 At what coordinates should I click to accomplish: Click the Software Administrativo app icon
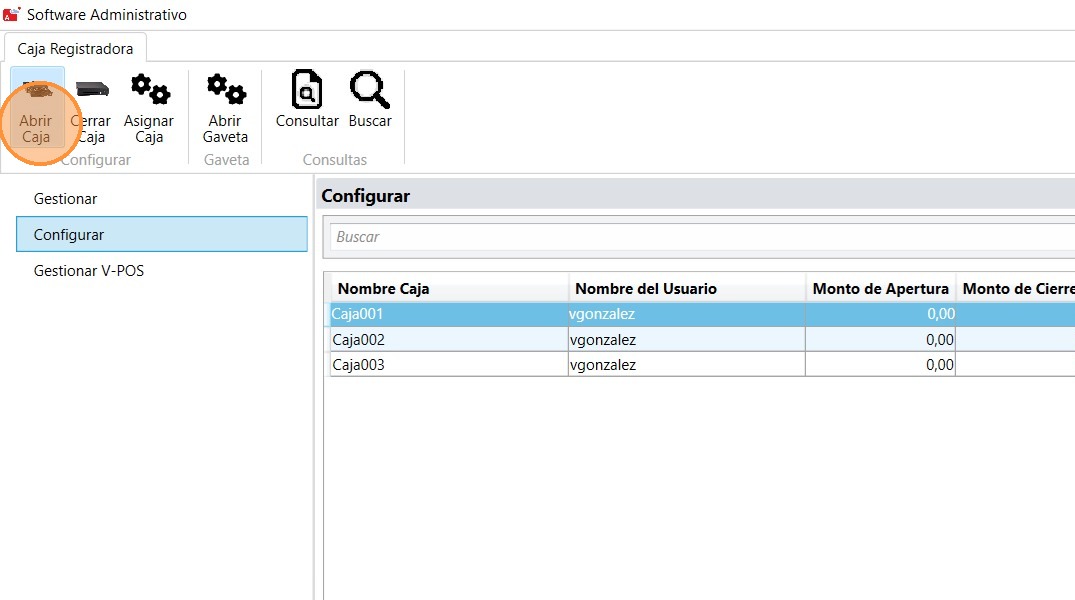[x=12, y=15]
